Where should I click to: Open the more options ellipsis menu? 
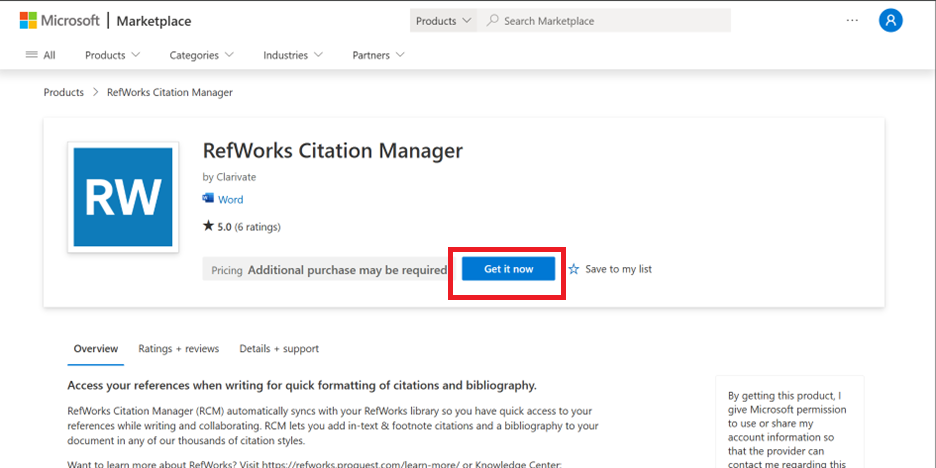[x=852, y=20]
